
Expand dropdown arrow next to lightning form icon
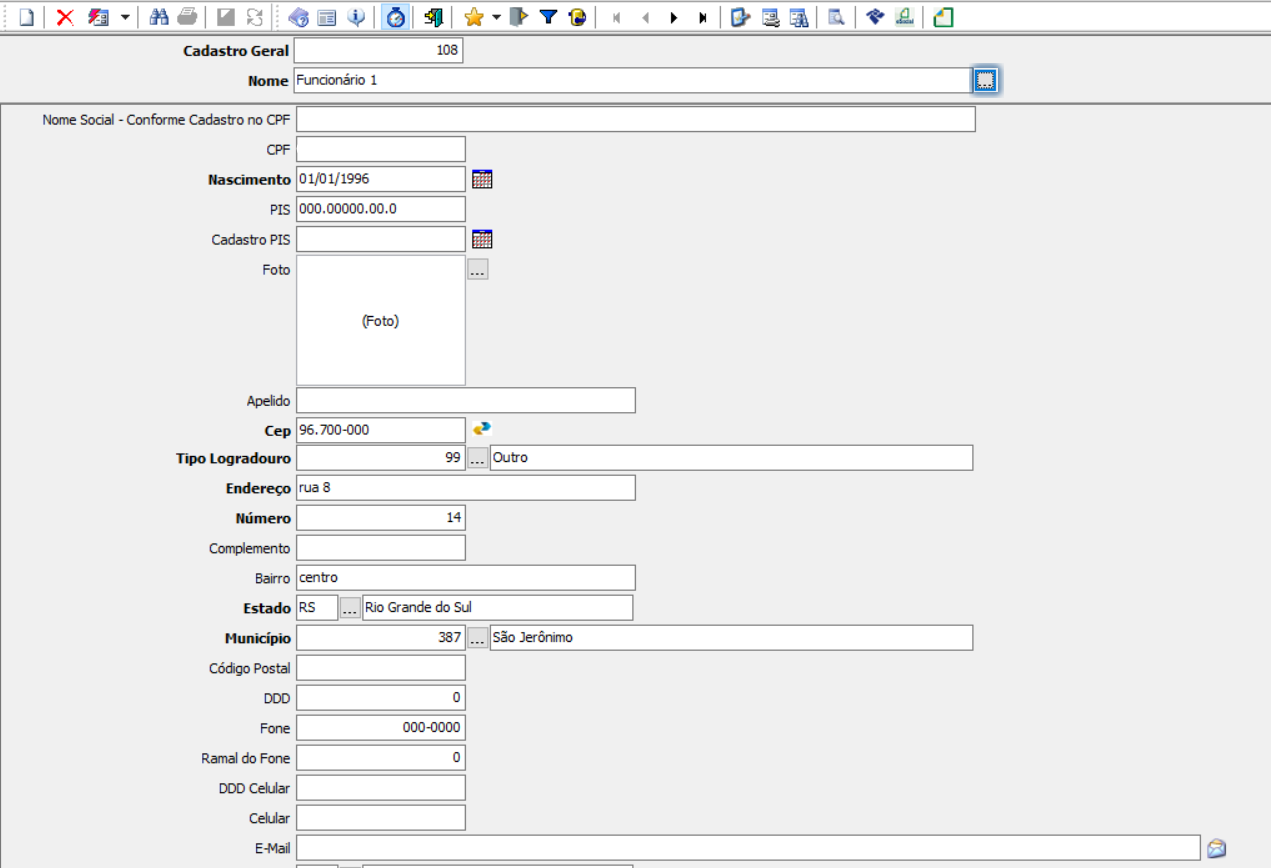pos(124,17)
